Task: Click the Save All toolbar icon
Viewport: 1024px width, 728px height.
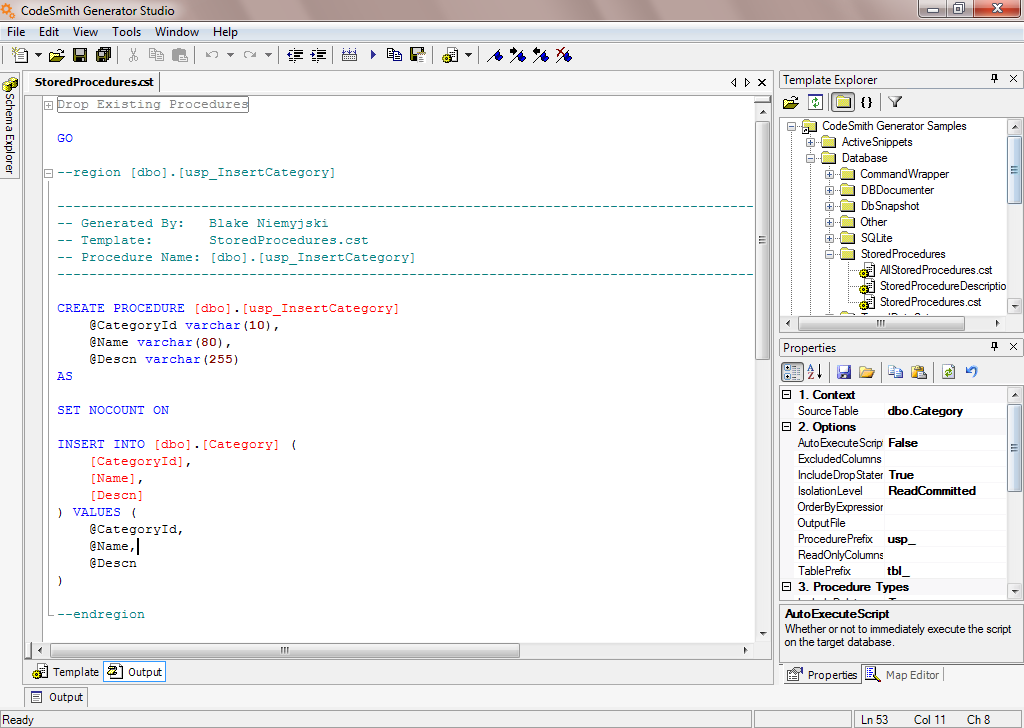Action: pyautogui.click(x=103, y=56)
